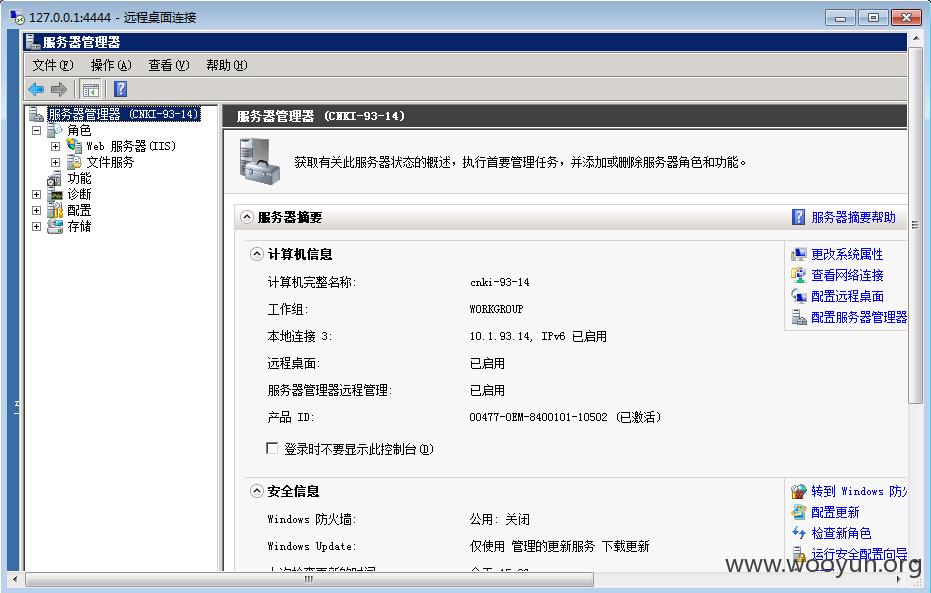Click the 存储 storage icon

click(55, 226)
